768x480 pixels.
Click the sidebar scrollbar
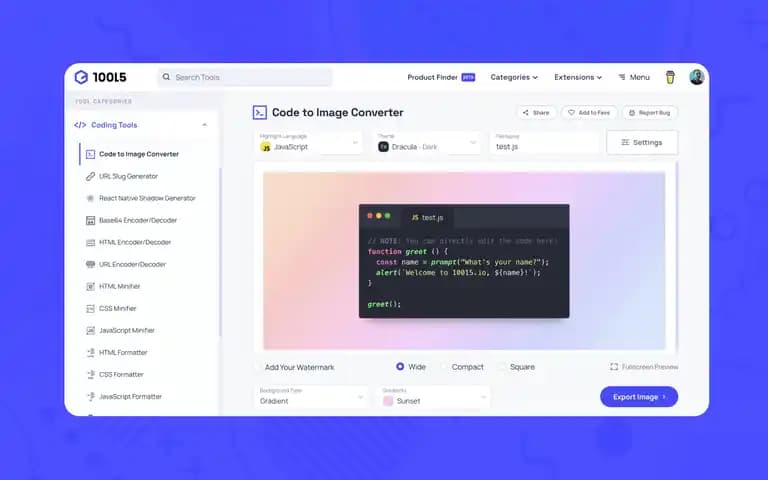[x=220, y=252]
